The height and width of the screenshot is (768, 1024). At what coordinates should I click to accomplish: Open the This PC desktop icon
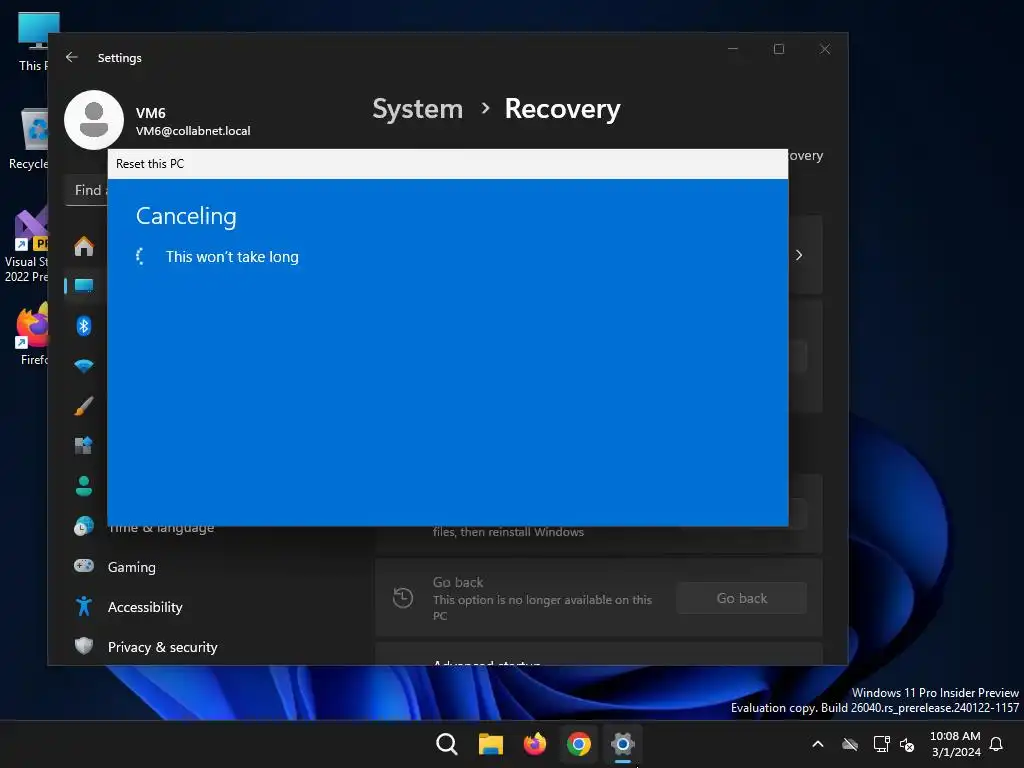[33, 42]
